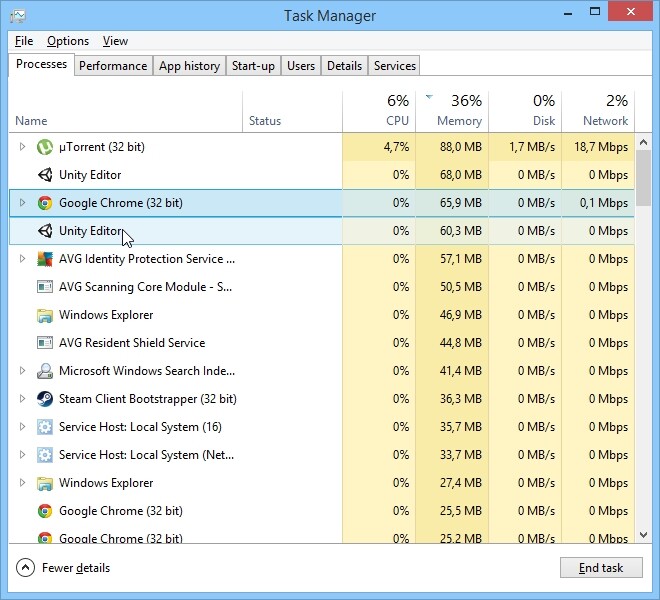Click the 88,0 MB memory value
This screenshot has width=660, height=600.
click(x=460, y=147)
